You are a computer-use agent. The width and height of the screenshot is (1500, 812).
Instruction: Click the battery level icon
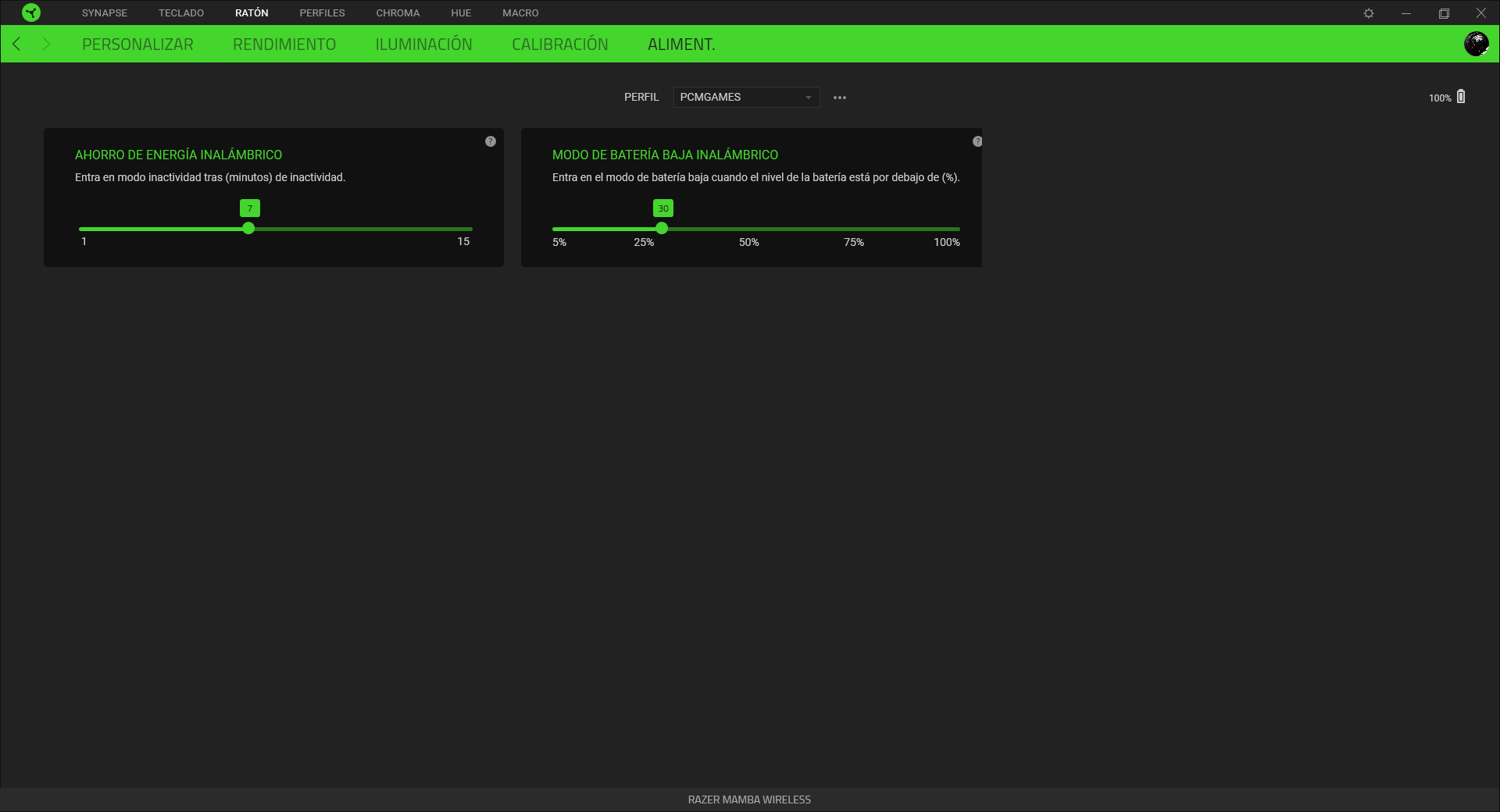click(1461, 97)
